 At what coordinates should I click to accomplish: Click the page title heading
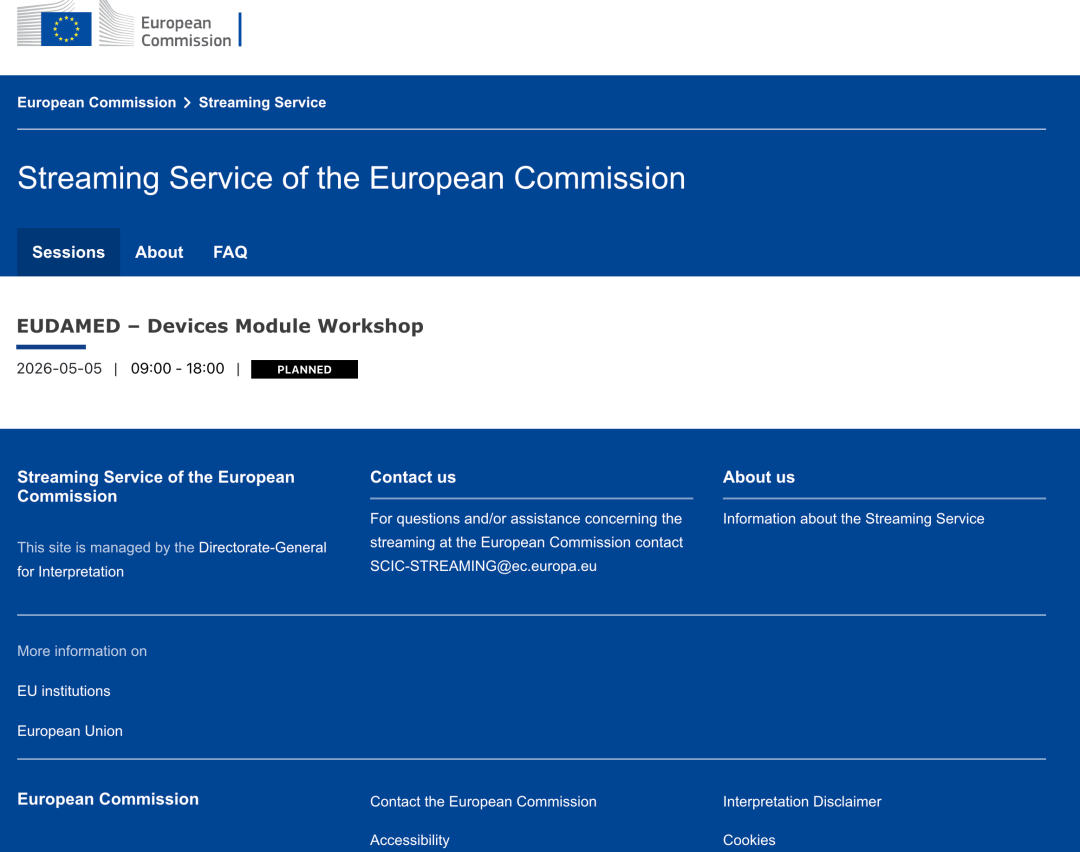point(351,178)
